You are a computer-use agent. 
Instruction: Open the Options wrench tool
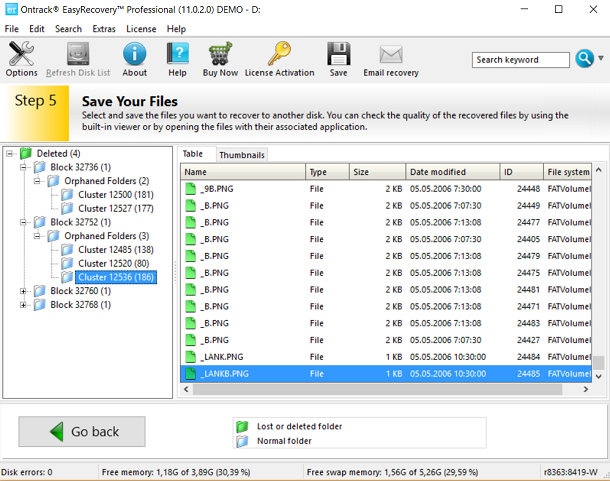click(x=21, y=59)
